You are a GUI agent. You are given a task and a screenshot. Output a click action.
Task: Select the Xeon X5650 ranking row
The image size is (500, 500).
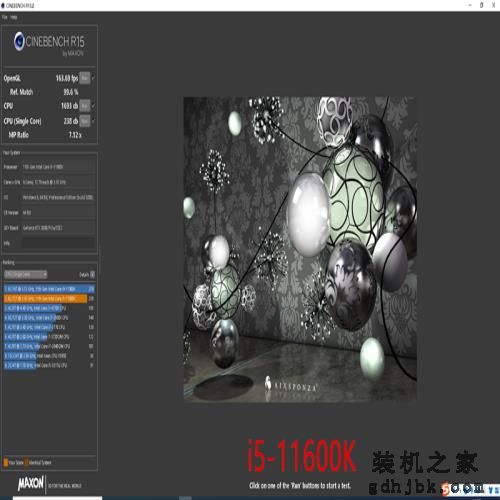tap(49, 356)
